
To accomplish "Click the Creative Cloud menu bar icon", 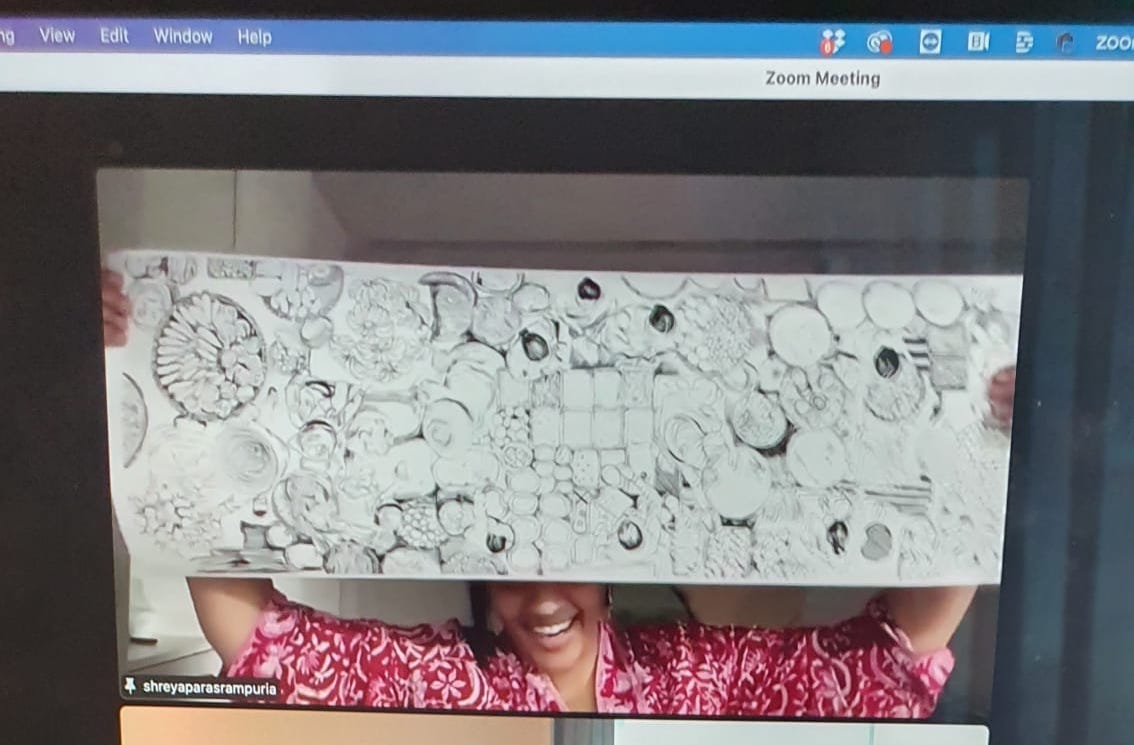I will (879, 43).
